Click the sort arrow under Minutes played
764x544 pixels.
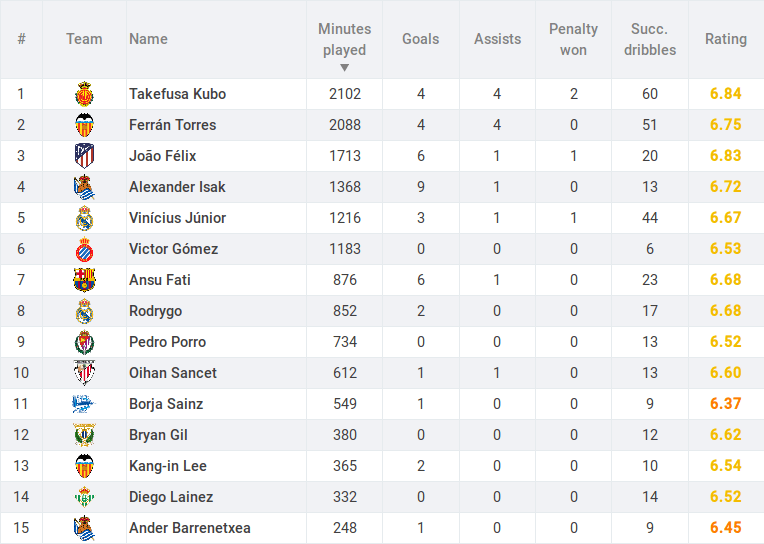(x=345, y=68)
